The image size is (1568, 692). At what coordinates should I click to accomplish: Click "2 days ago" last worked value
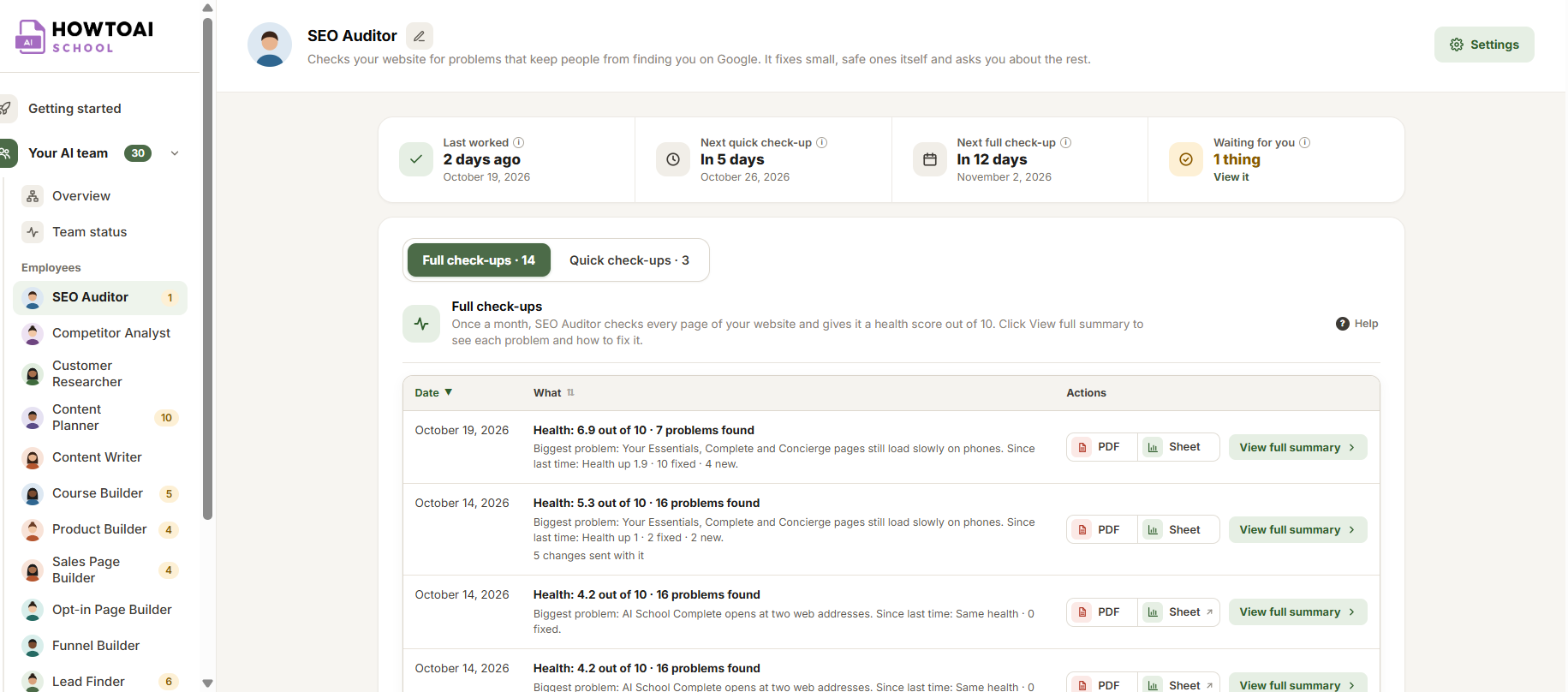pyautogui.click(x=482, y=159)
